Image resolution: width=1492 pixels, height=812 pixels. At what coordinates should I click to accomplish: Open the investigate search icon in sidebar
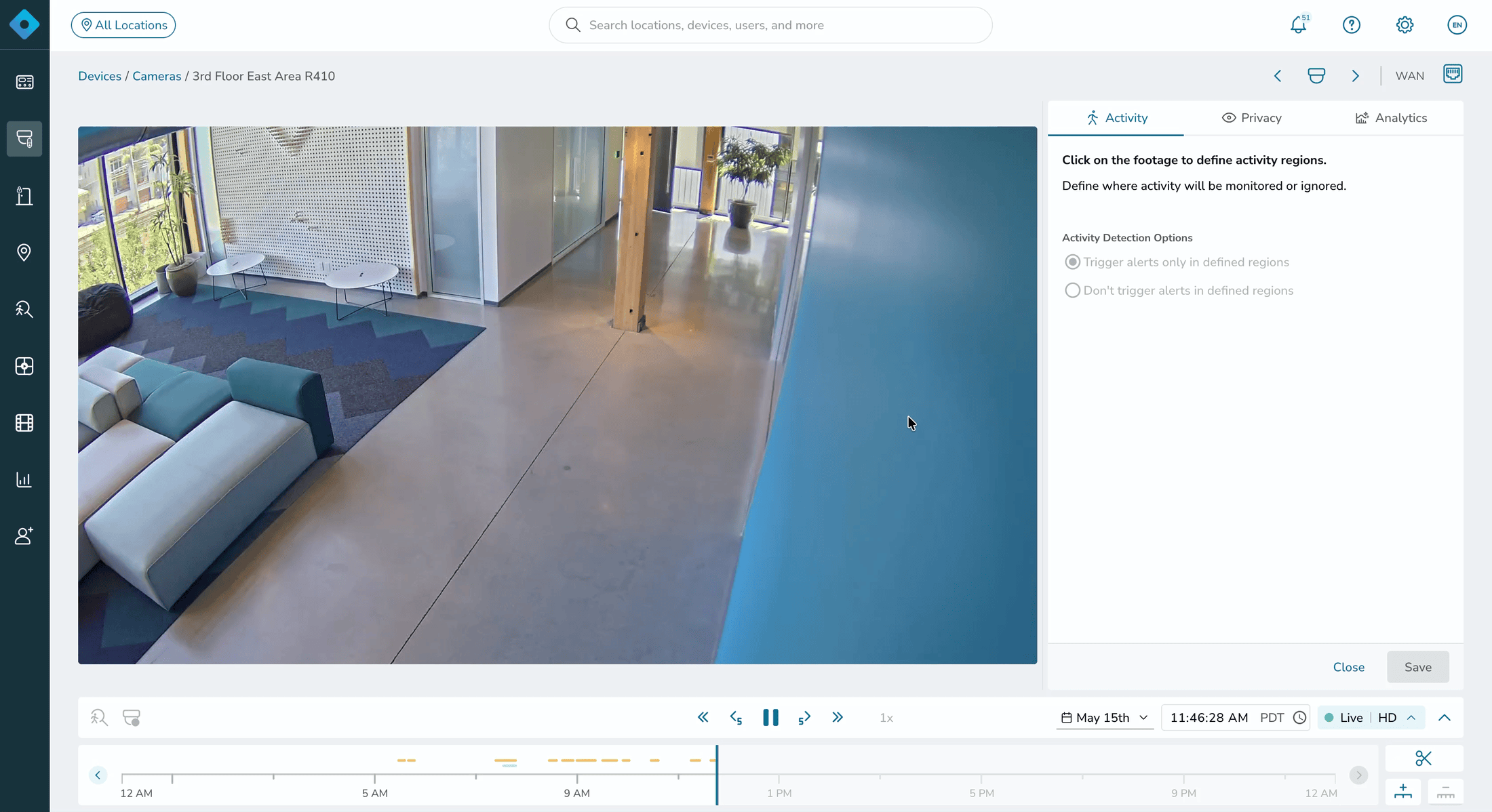tap(24, 310)
